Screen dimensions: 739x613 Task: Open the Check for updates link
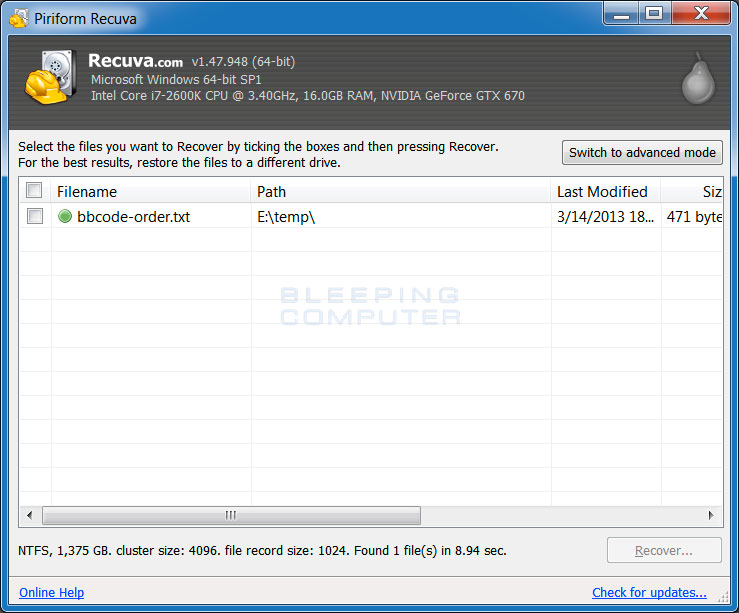[649, 592]
